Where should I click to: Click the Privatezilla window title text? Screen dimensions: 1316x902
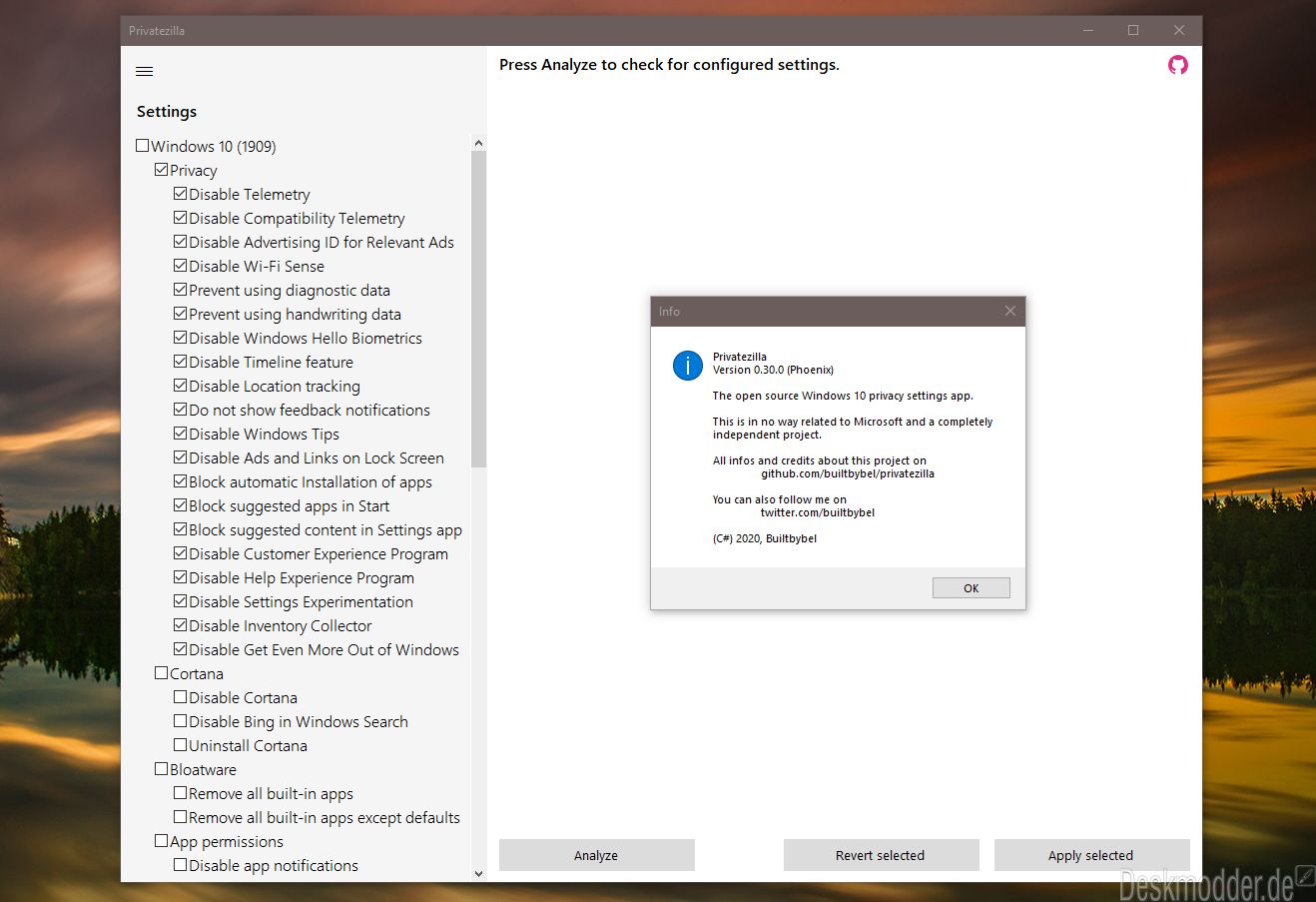[x=157, y=31]
